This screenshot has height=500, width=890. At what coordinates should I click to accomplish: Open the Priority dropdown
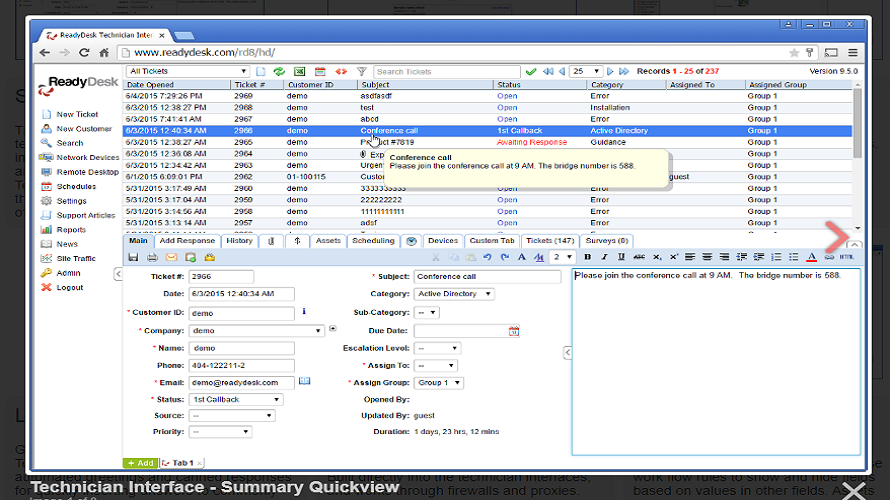pos(220,432)
